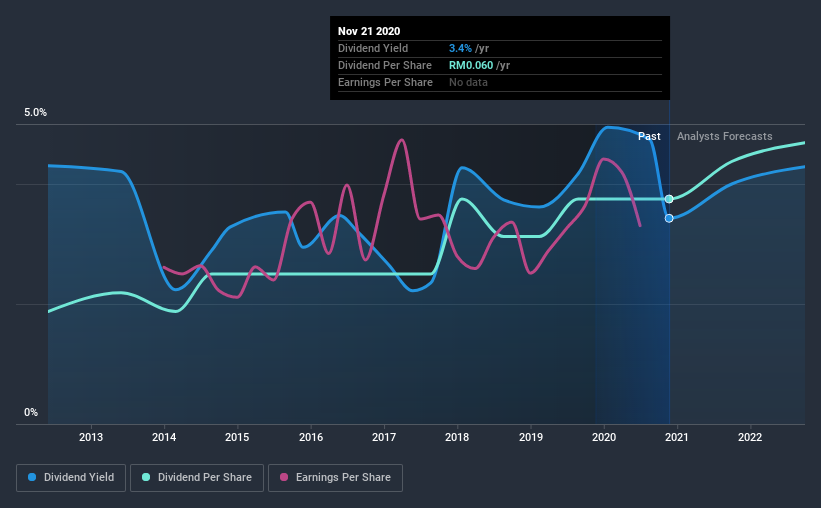The image size is (821, 508).
Task: Click the RM0.060 dividend per share value
Action: pos(471,65)
